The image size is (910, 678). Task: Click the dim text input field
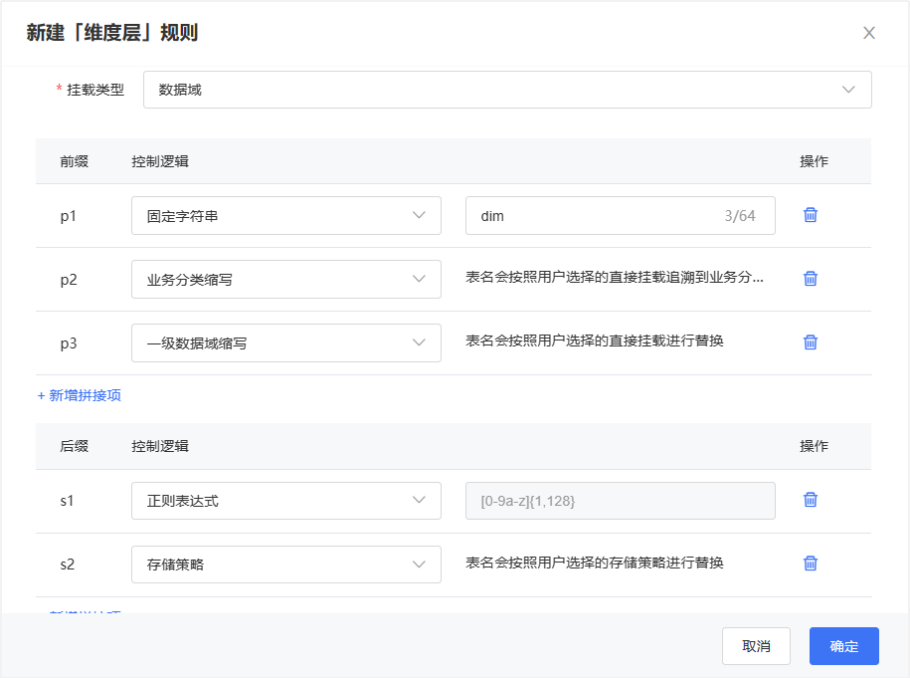pos(595,215)
